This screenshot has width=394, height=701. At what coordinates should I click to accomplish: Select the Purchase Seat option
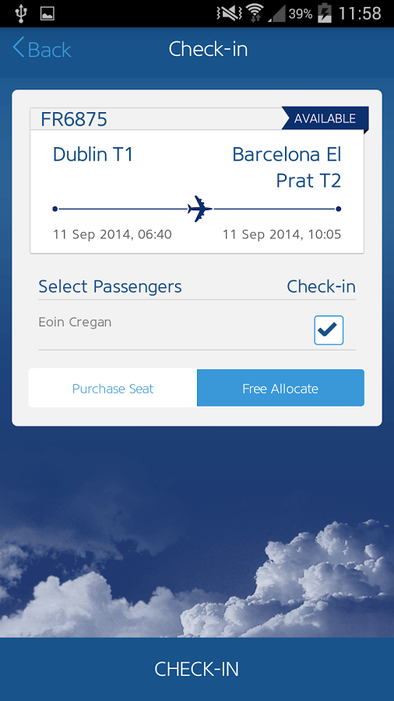pos(113,388)
